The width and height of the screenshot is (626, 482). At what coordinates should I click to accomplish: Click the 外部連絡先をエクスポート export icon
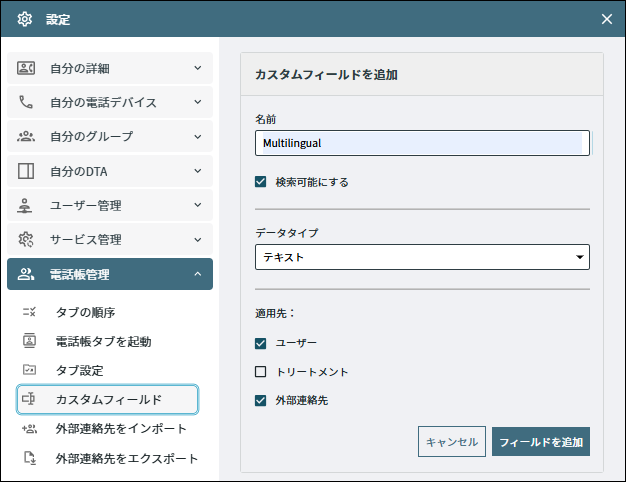click(x=30, y=458)
